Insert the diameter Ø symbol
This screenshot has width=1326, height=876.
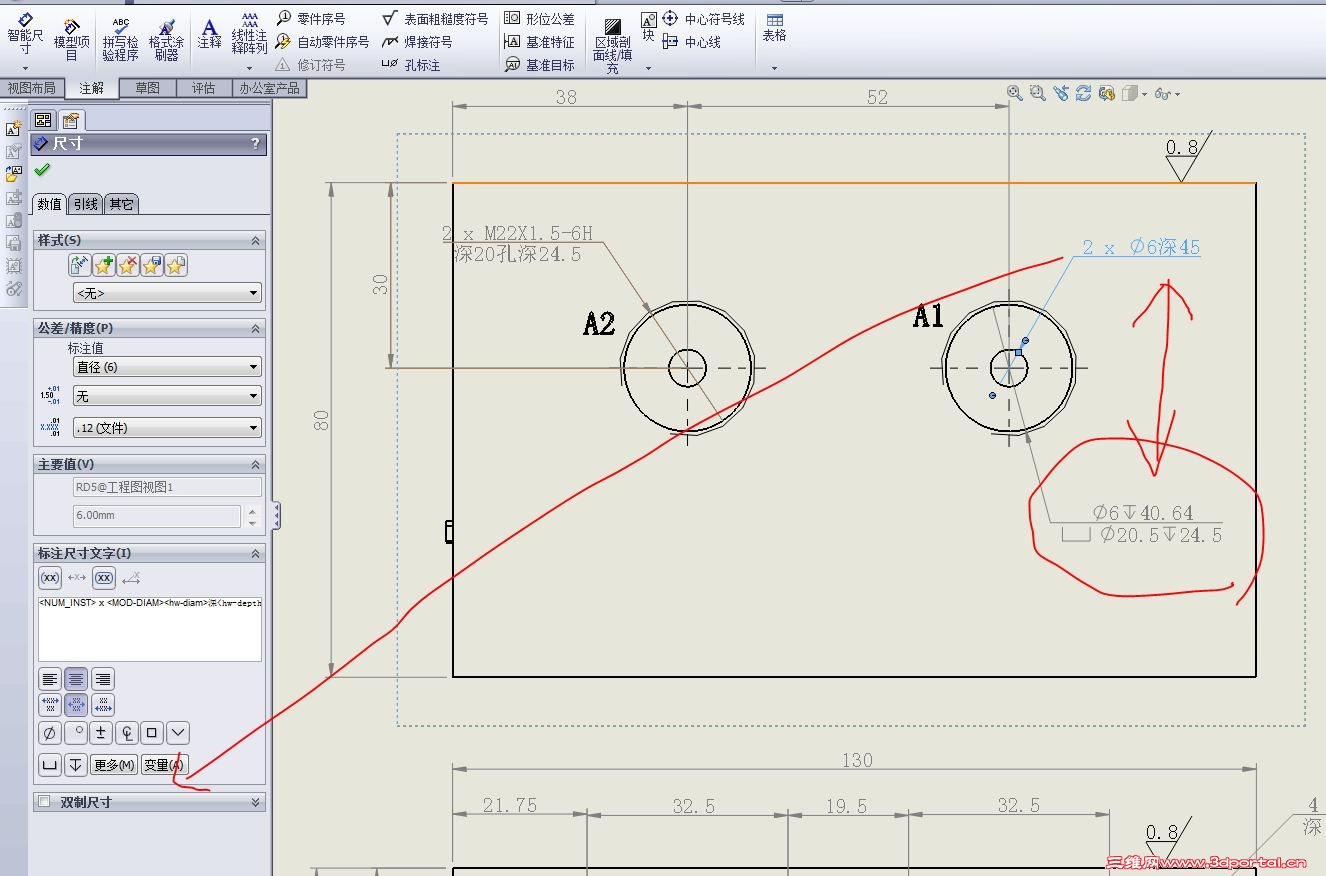point(50,733)
